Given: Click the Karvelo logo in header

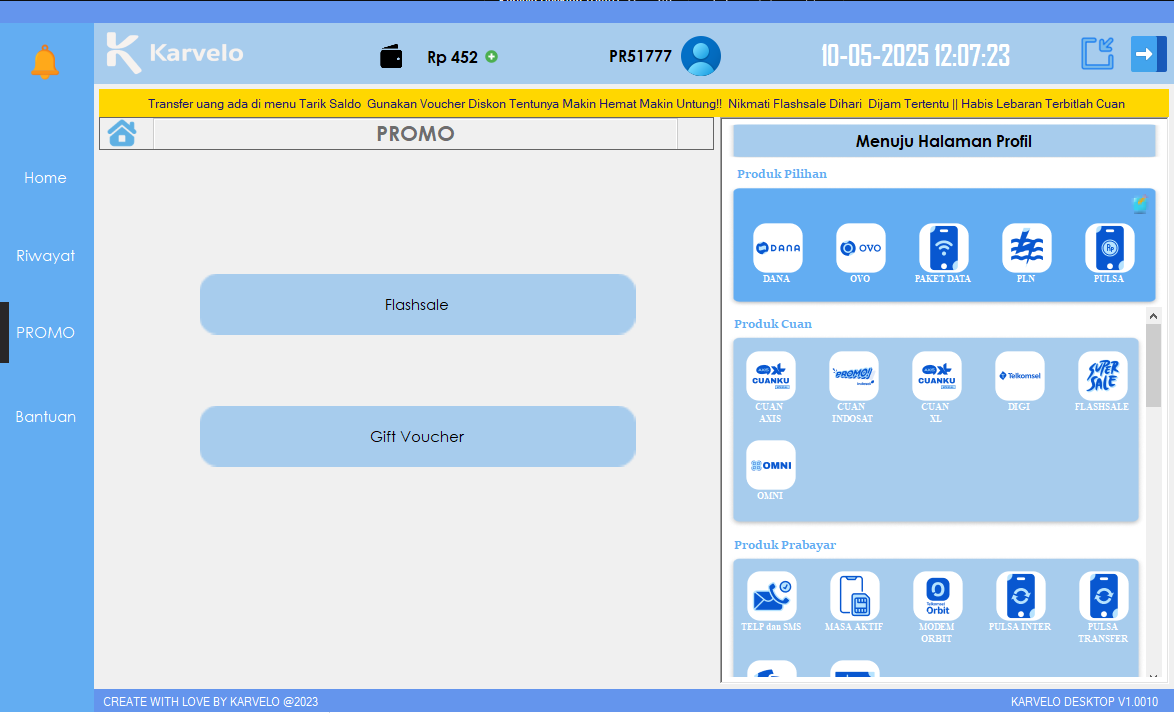Looking at the screenshot, I should [x=175, y=53].
